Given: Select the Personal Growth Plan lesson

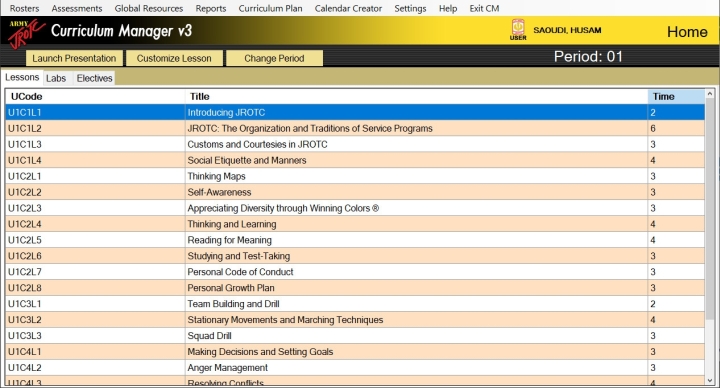Looking at the screenshot, I should pos(355,288).
